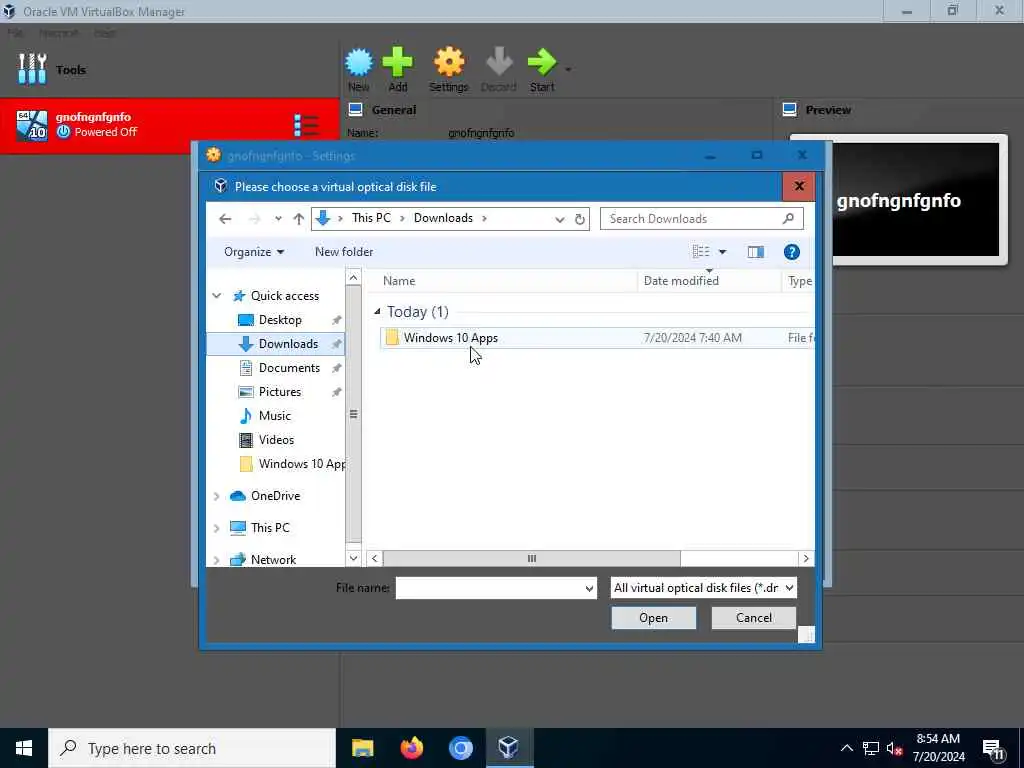The image size is (1024, 768).
Task: Click the blue Help icon
Action: 792,252
